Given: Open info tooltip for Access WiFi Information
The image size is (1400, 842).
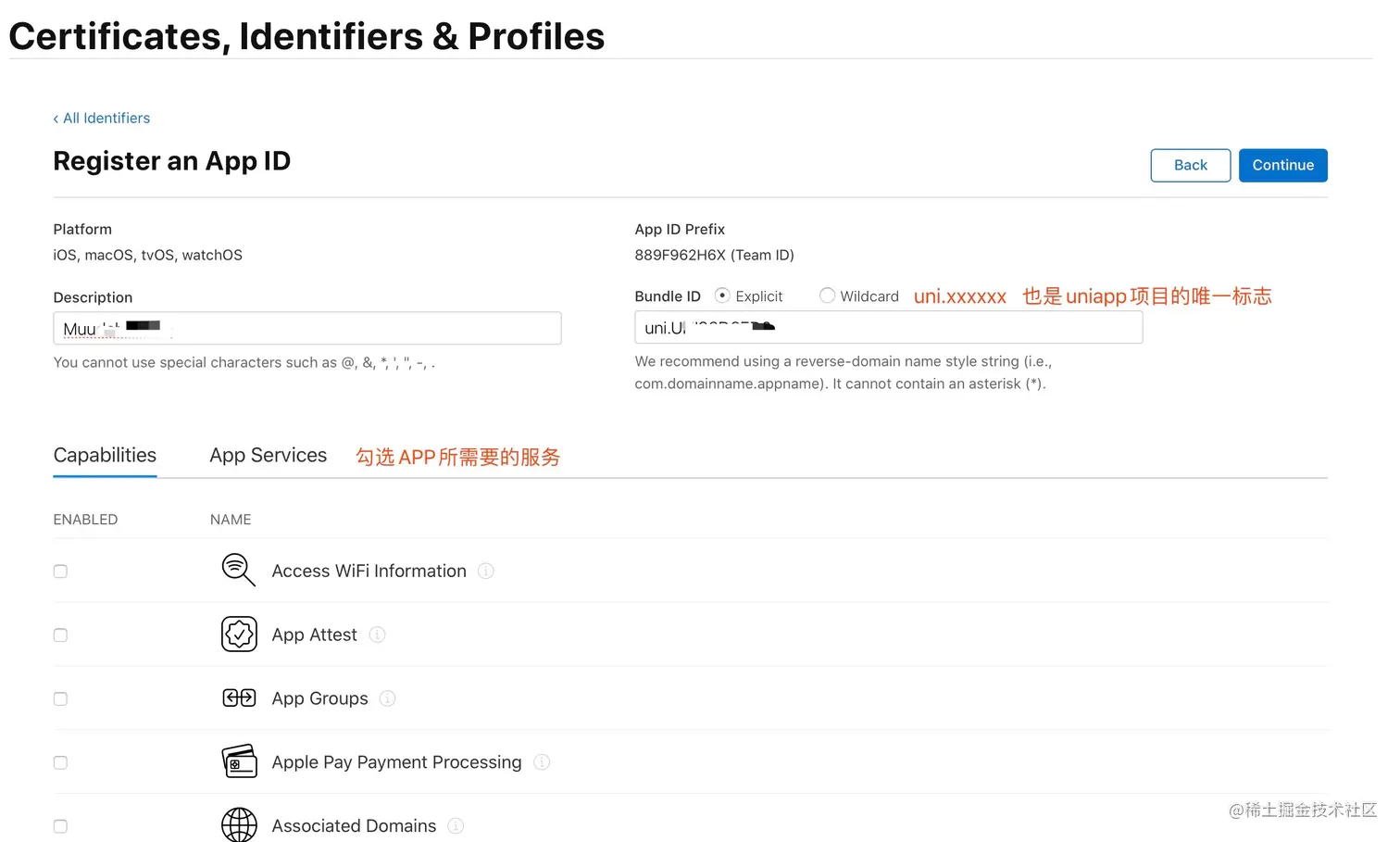Looking at the screenshot, I should pyautogui.click(x=485, y=572).
